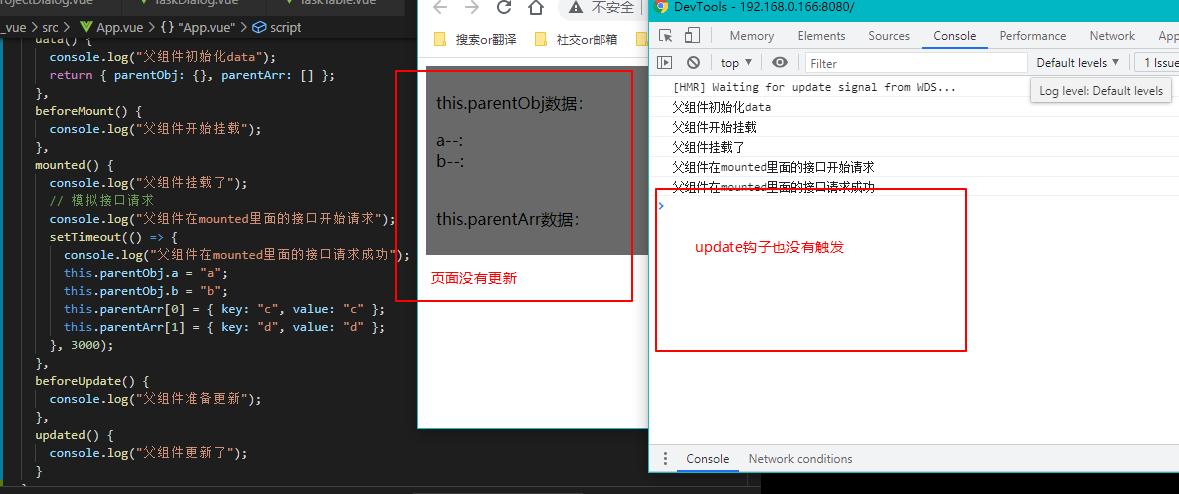Select the Console tab in the top bar
This screenshot has width=1179, height=494.
click(x=954, y=36)
